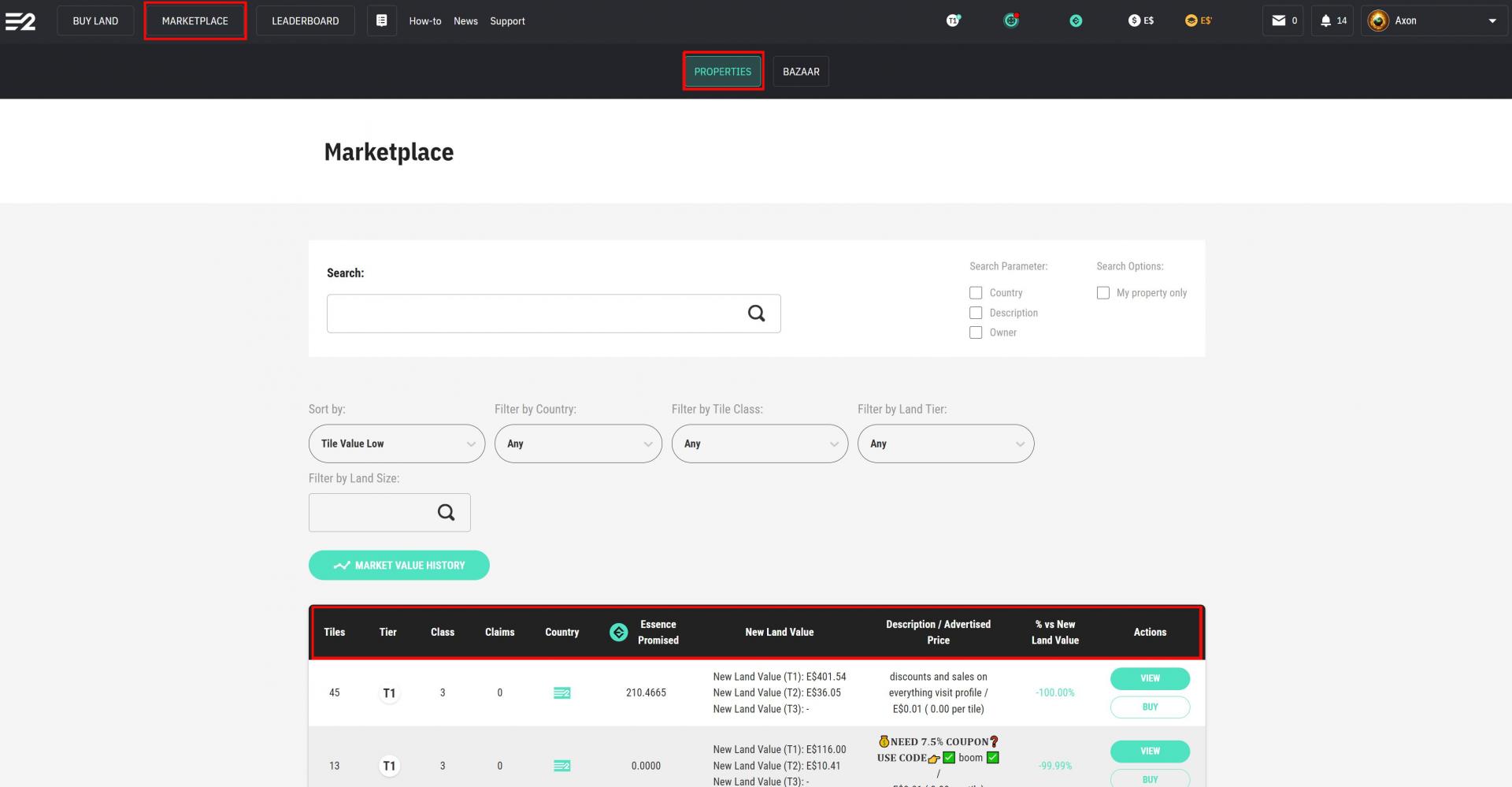The height and width of the screenshot is (787, 1512).
Task: Click the T1 tier badge in header
Action: (953, 20)
